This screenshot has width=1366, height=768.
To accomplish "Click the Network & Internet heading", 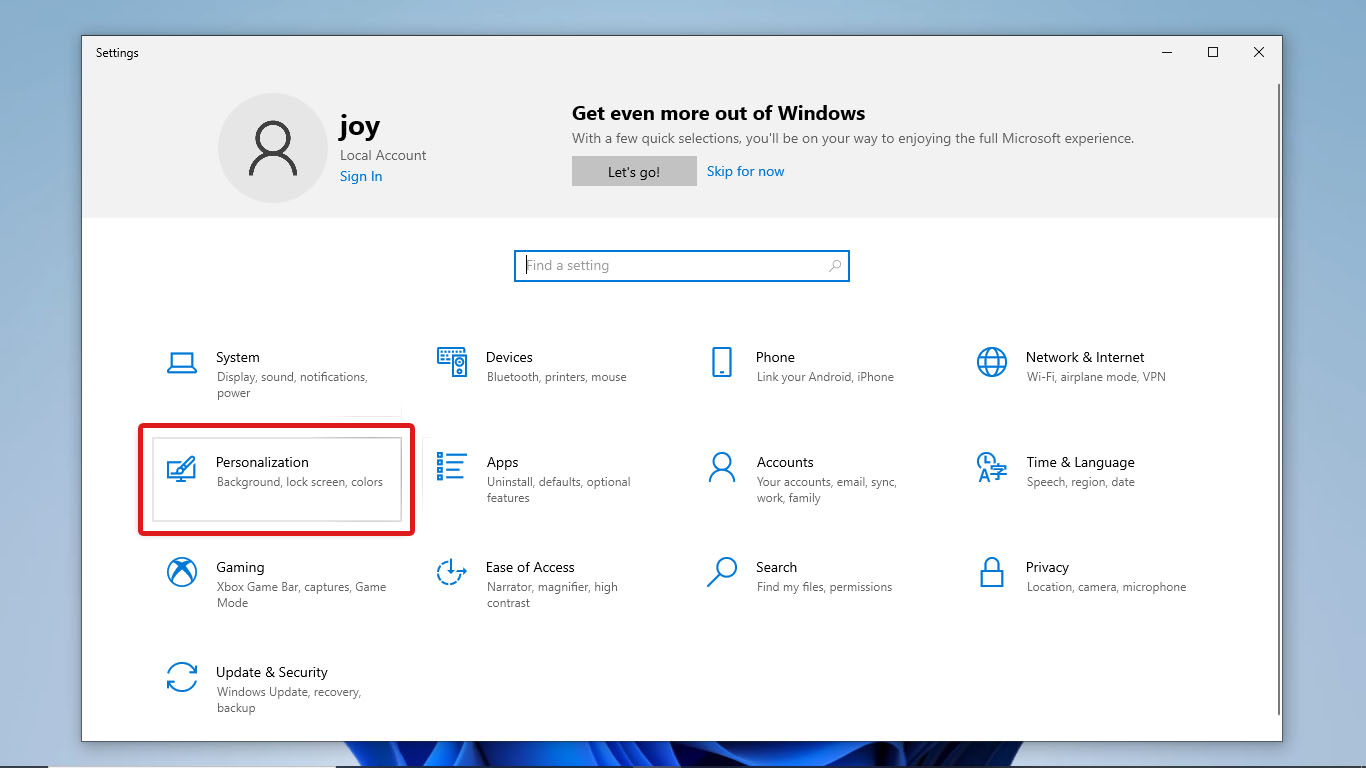I will (1085, 357).
